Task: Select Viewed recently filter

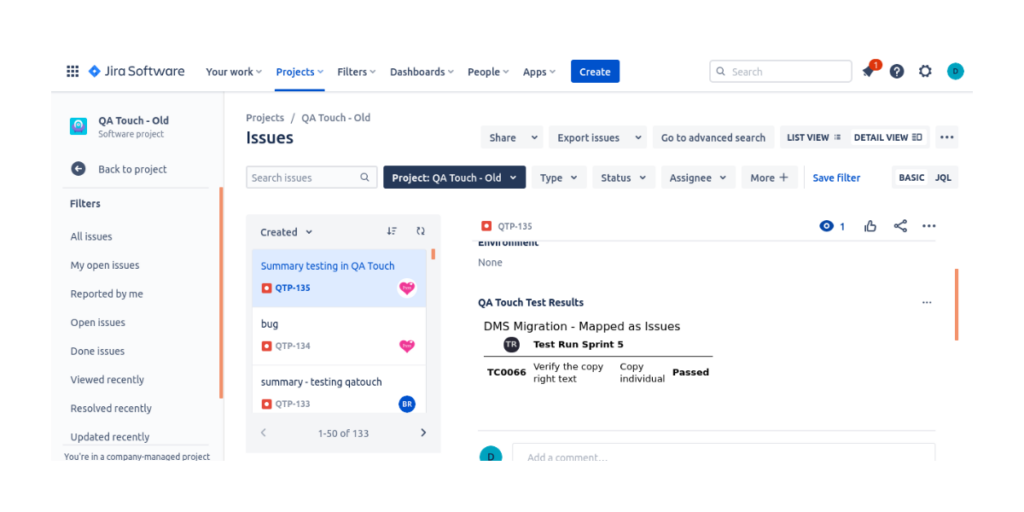Action: pyautogui.click(x=107, y=379)
